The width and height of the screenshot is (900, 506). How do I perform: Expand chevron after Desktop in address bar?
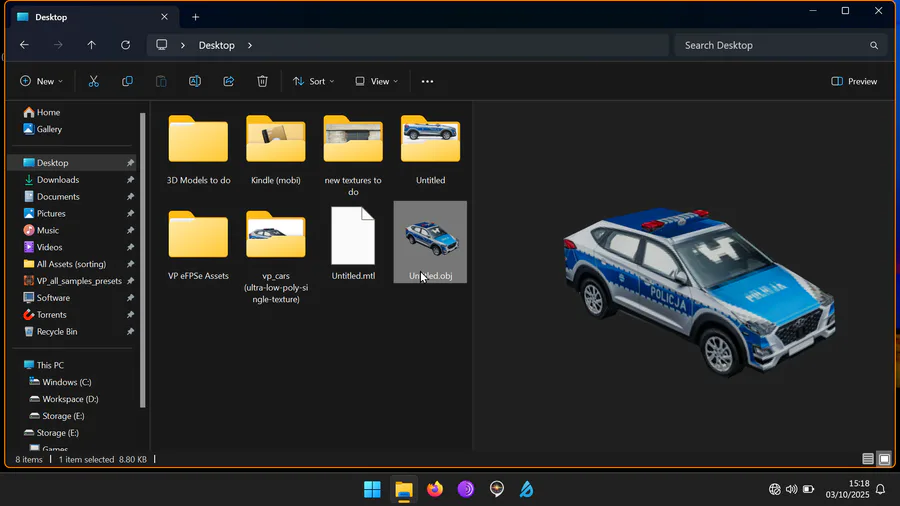point(250,45)
